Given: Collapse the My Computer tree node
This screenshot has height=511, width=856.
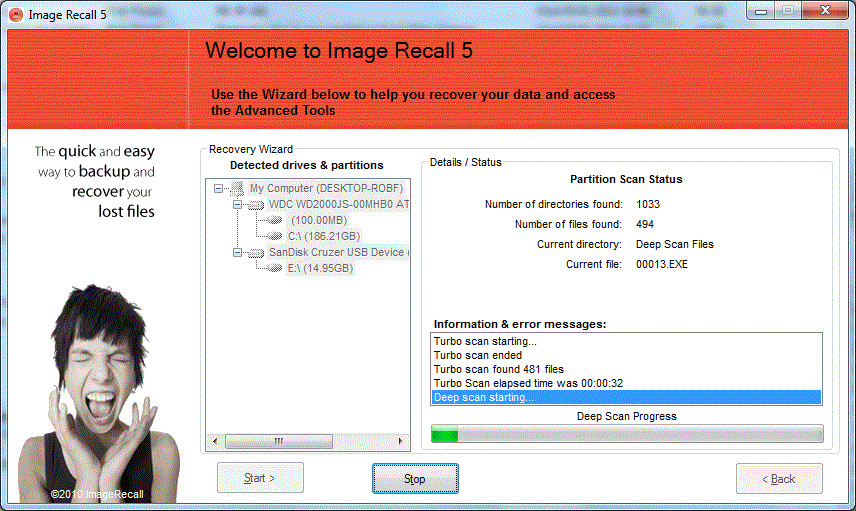Looking at the screenshot, I should click(x=218, y=188).
